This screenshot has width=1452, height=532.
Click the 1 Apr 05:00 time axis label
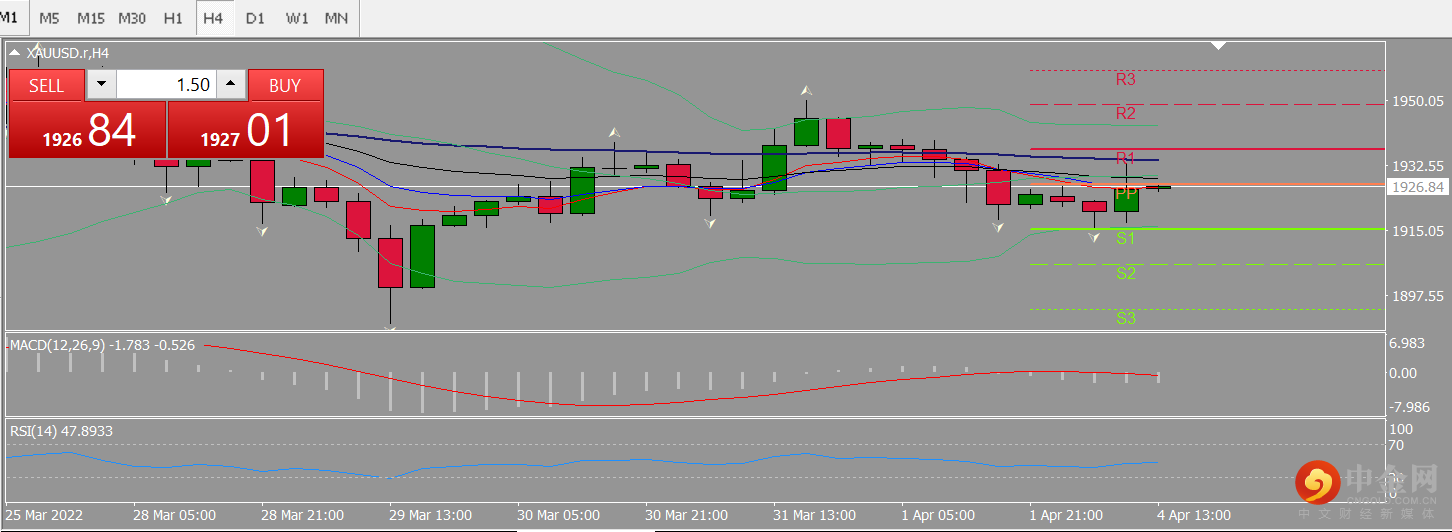click(938, 515)
